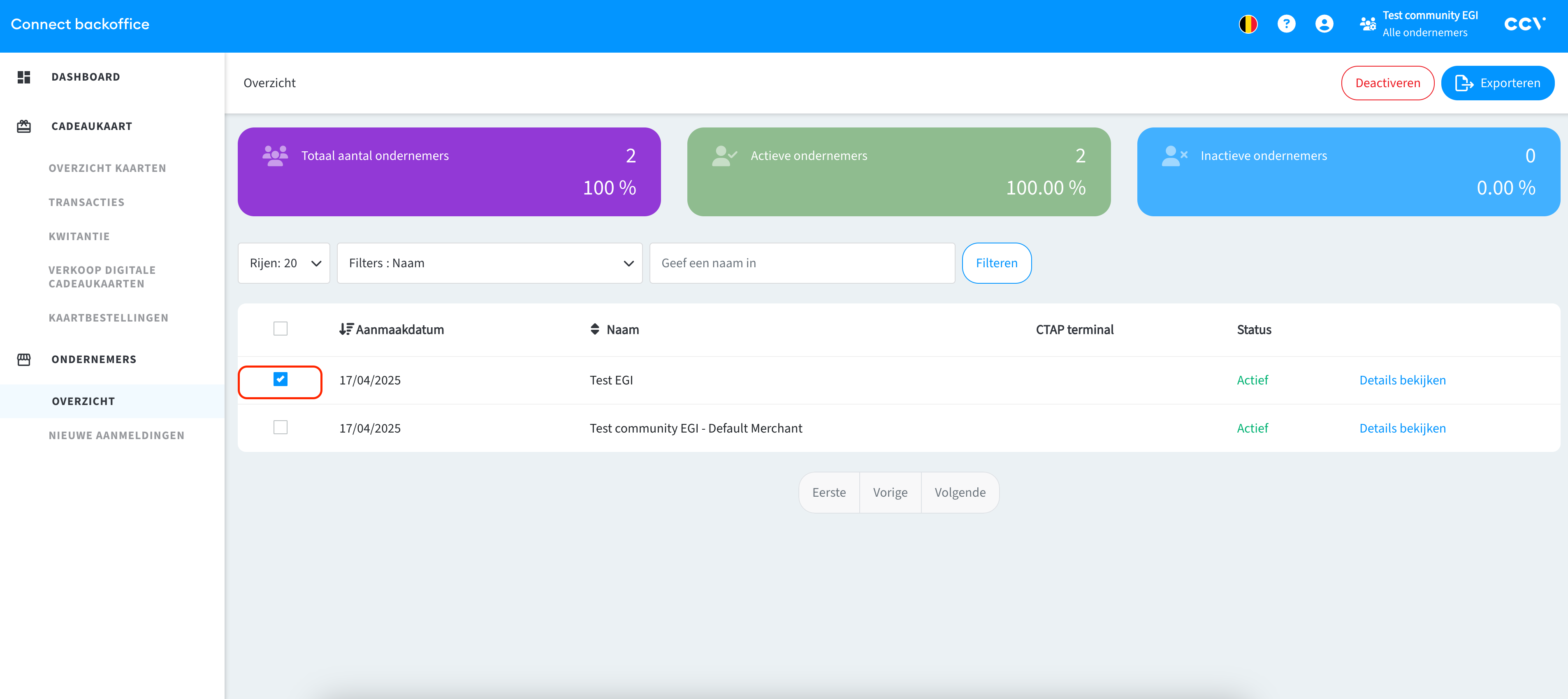Open the user account profile icon

coord(1324,24)
